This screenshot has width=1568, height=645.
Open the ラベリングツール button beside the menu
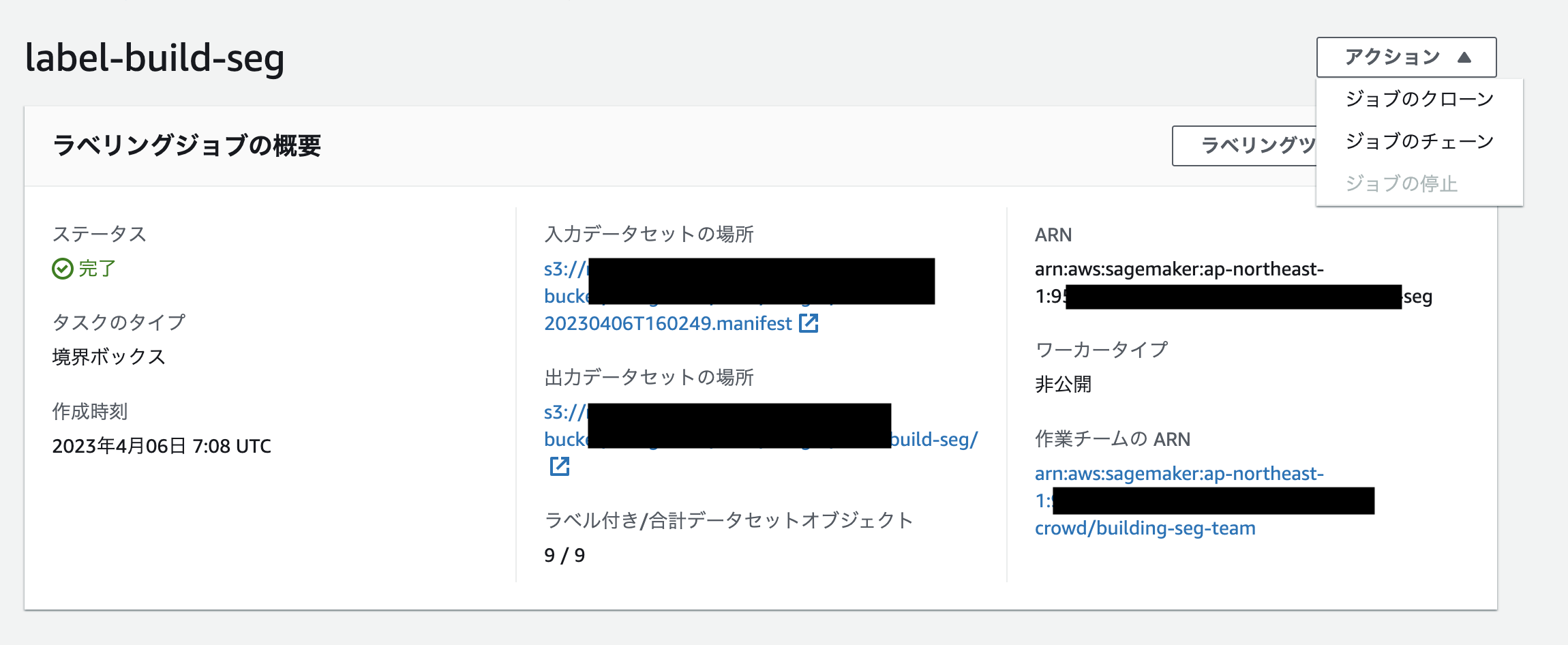(x=1245, y=145)
